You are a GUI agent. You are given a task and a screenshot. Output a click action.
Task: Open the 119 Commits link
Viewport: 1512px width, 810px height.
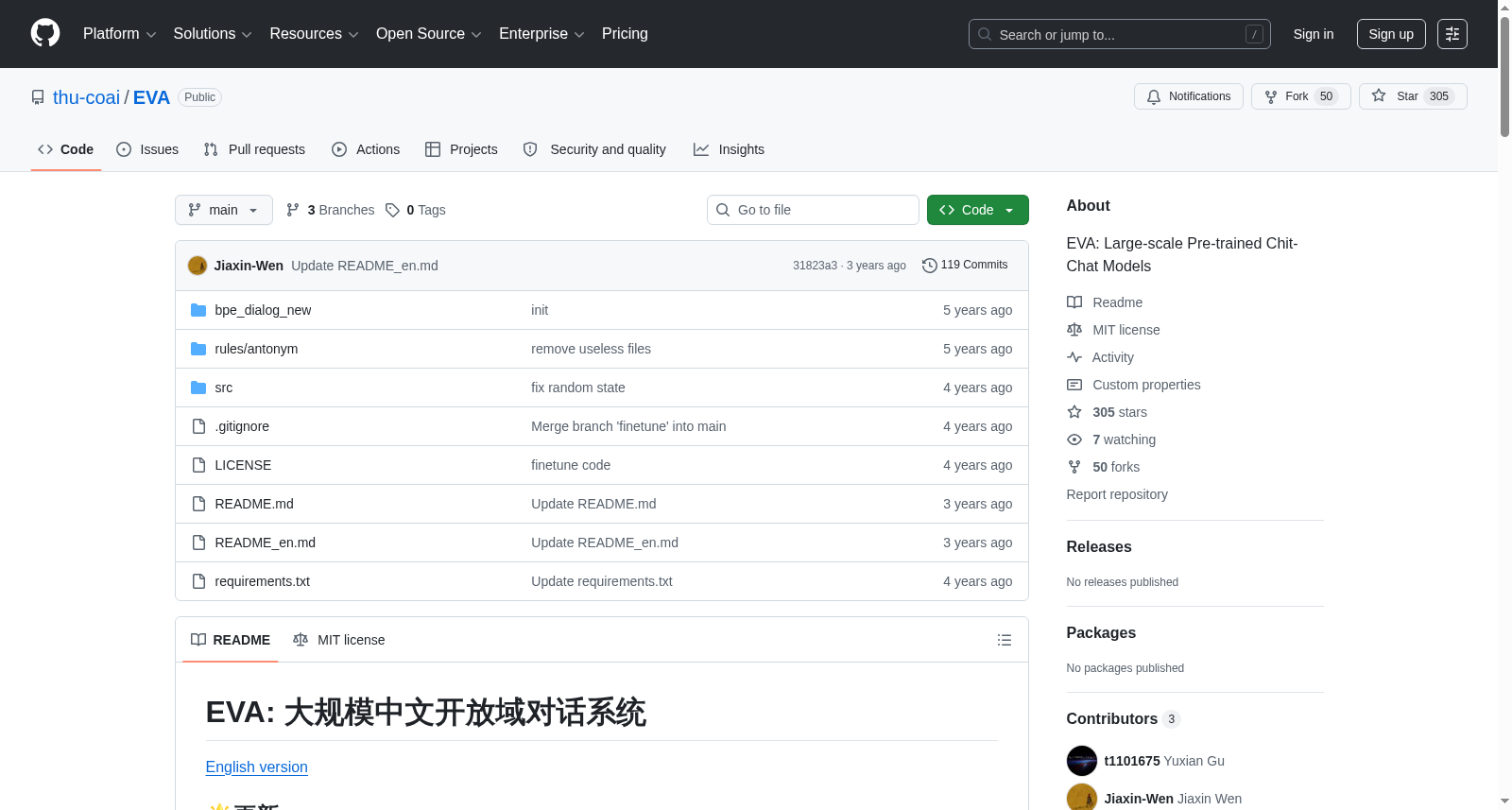(965, 266)
